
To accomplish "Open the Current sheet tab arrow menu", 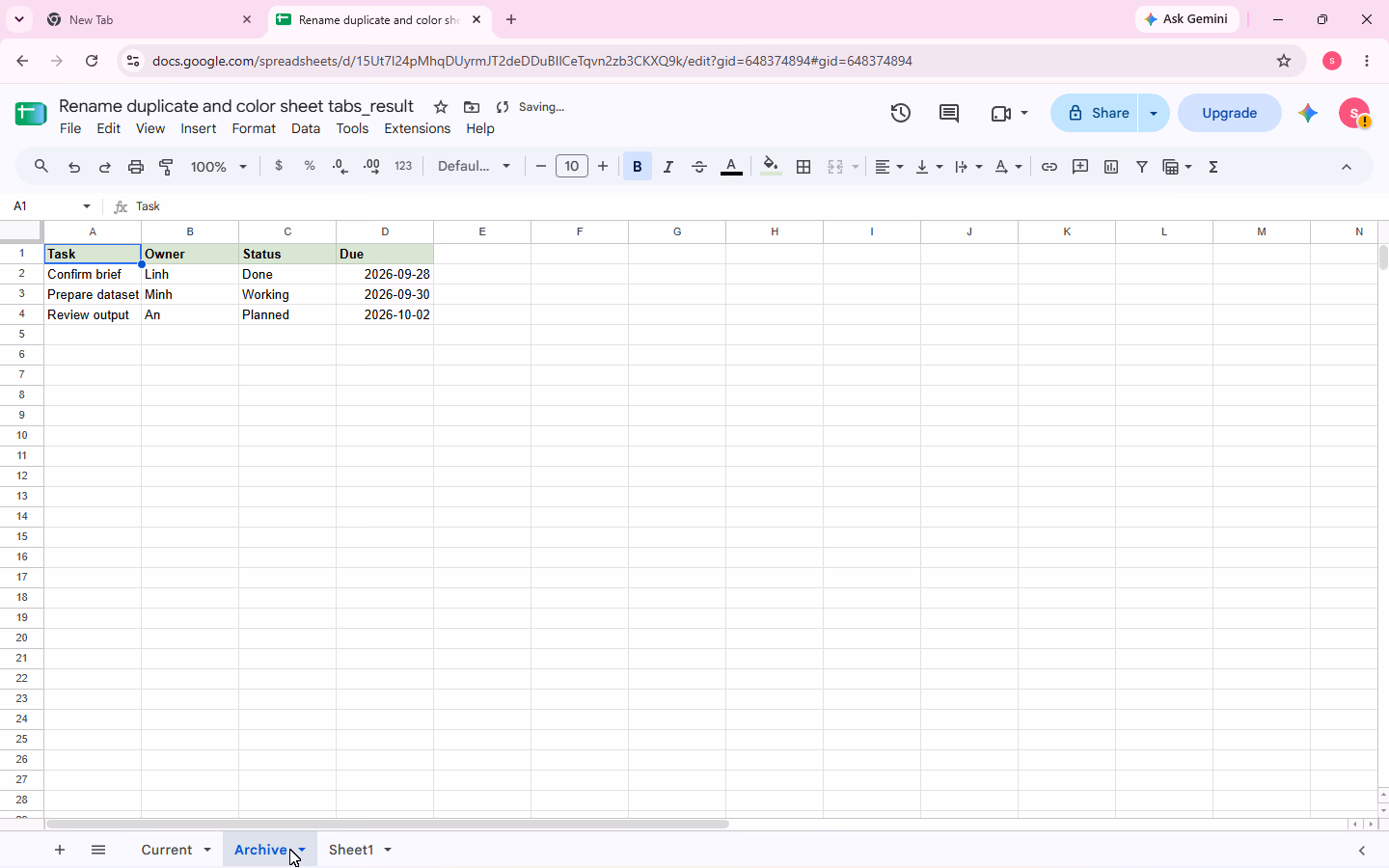I will point(206,850).
